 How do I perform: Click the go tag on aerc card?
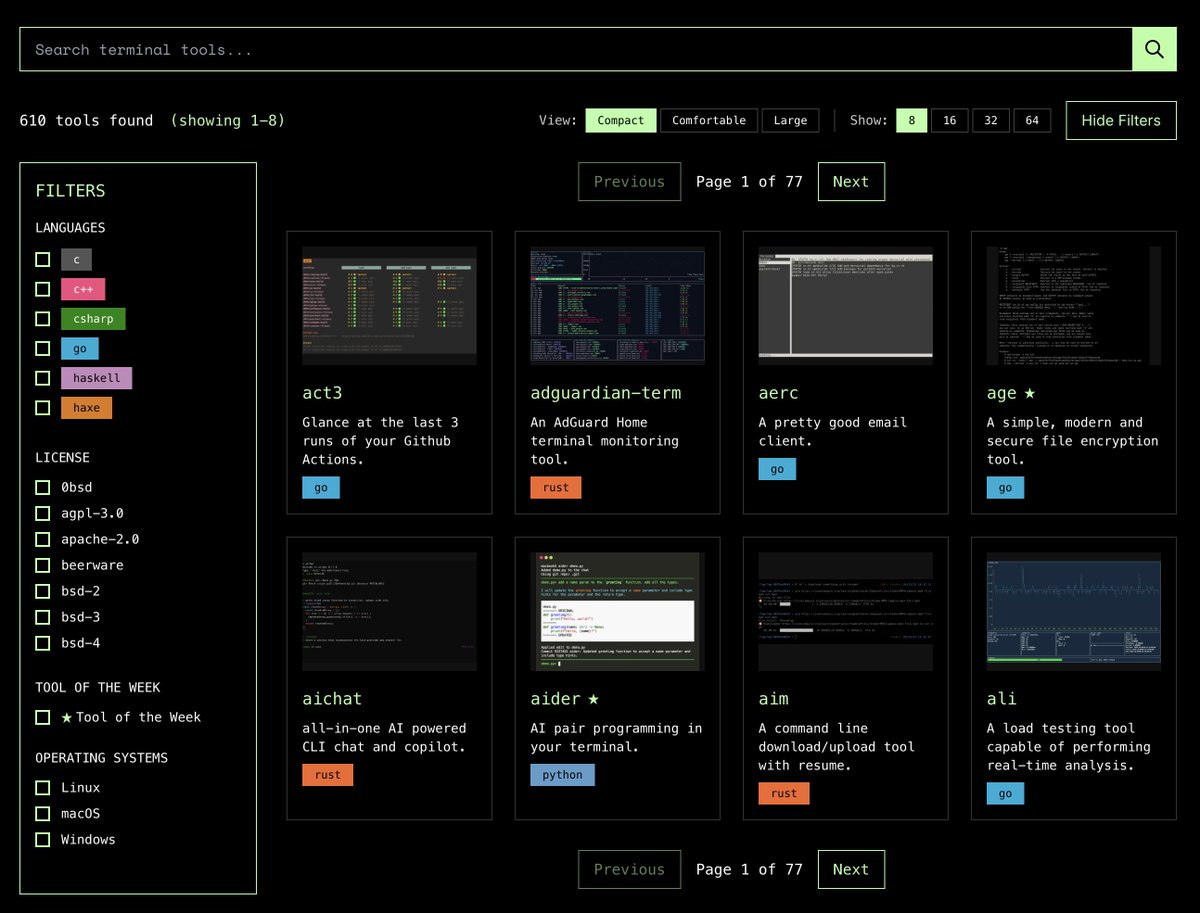777,469
